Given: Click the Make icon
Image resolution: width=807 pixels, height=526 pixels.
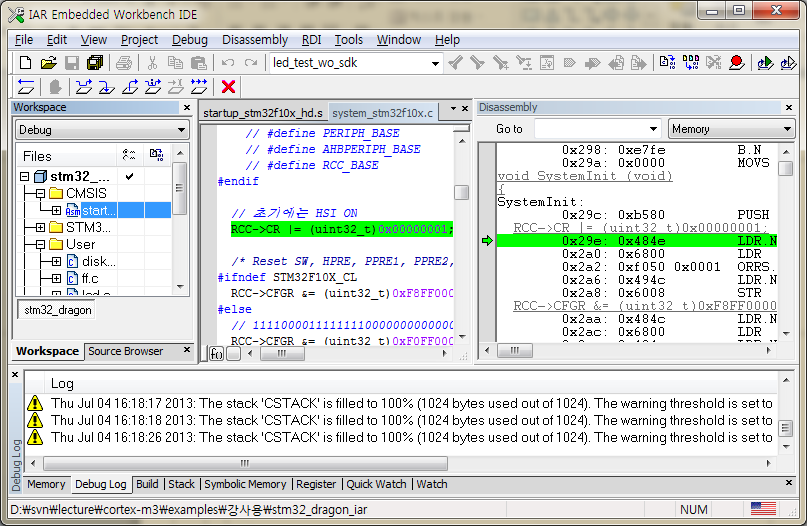Looking at the screenshot, I should click(691, 63).
